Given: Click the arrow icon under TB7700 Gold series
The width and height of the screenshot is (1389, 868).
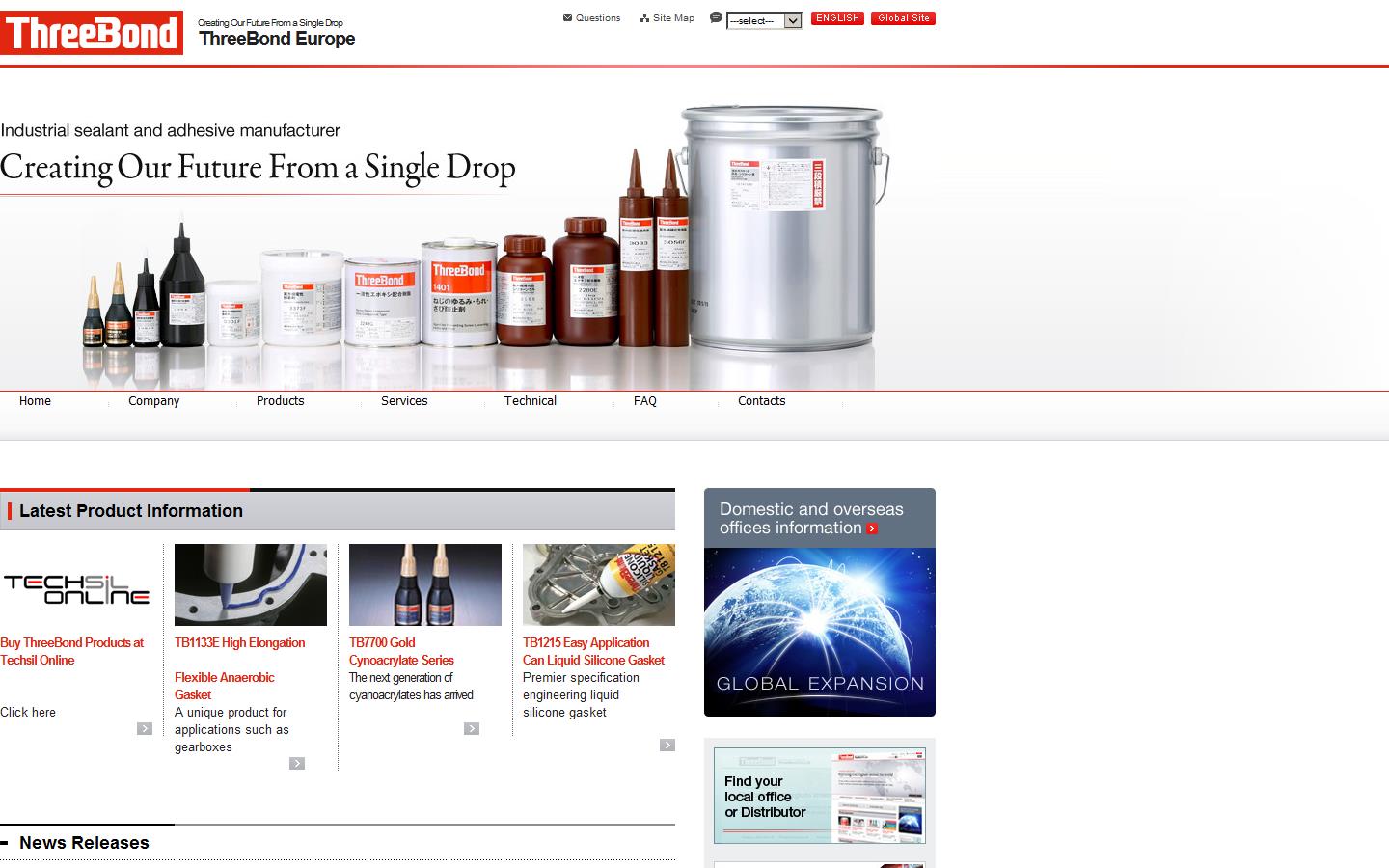Looking at the screenshot, I should [x=472, y=728].
